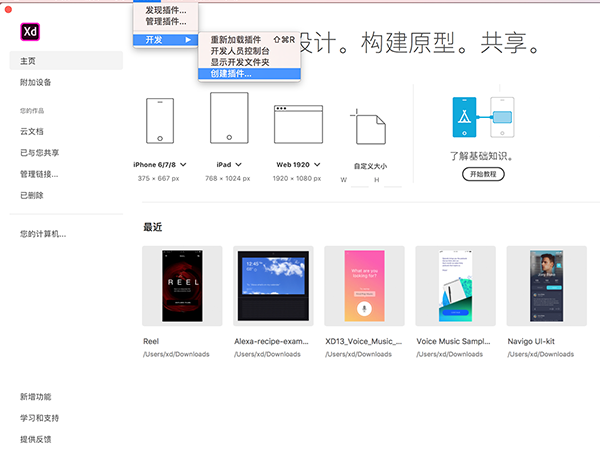Image resolution: width=600 pixels, height=453 pixels.
Task: Select the iPad artboard icon
Action: (229, 120)
